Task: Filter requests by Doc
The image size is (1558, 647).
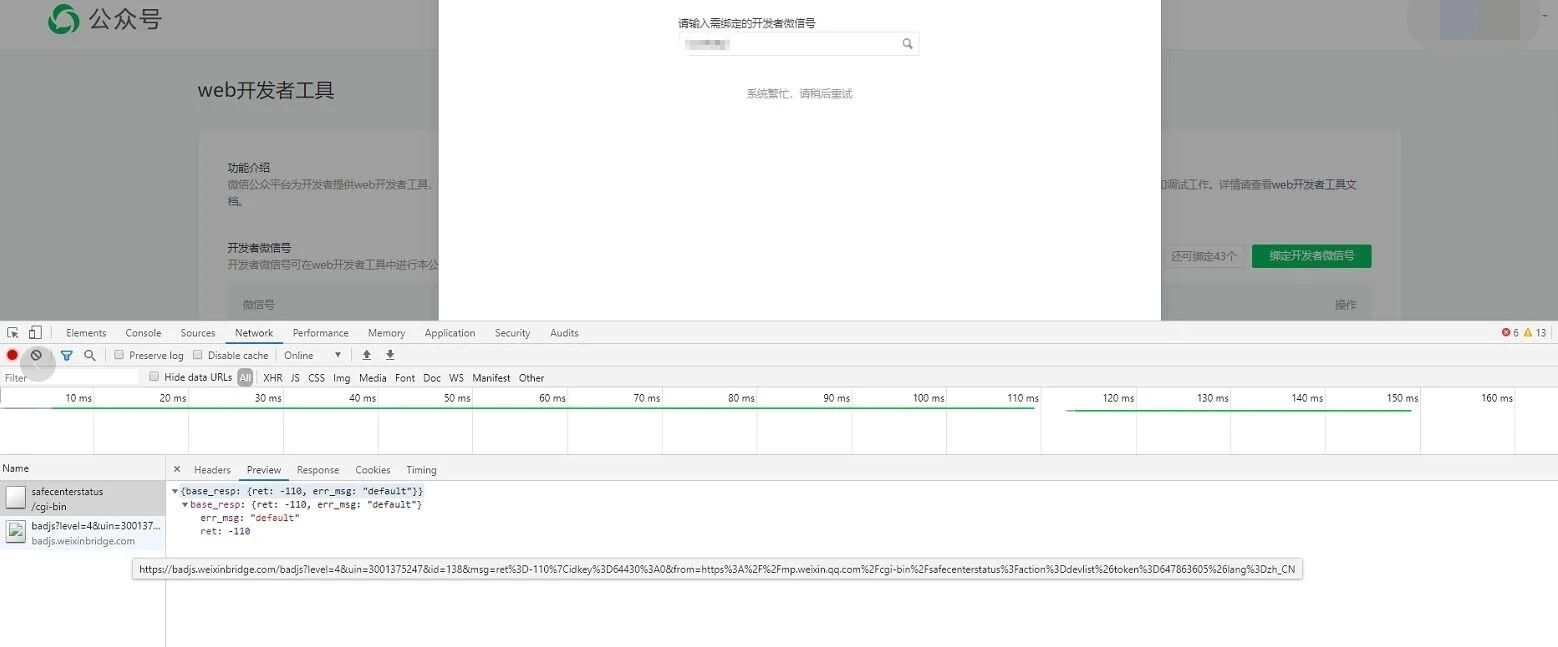Action: (432, 378)
